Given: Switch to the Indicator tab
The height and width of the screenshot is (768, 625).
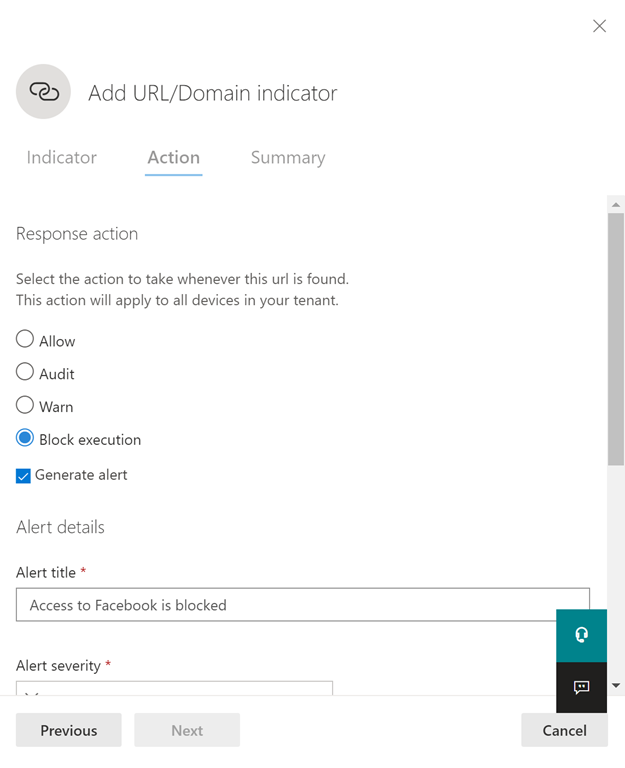Looking at the screenshot, I should click(x=62, y=158).
